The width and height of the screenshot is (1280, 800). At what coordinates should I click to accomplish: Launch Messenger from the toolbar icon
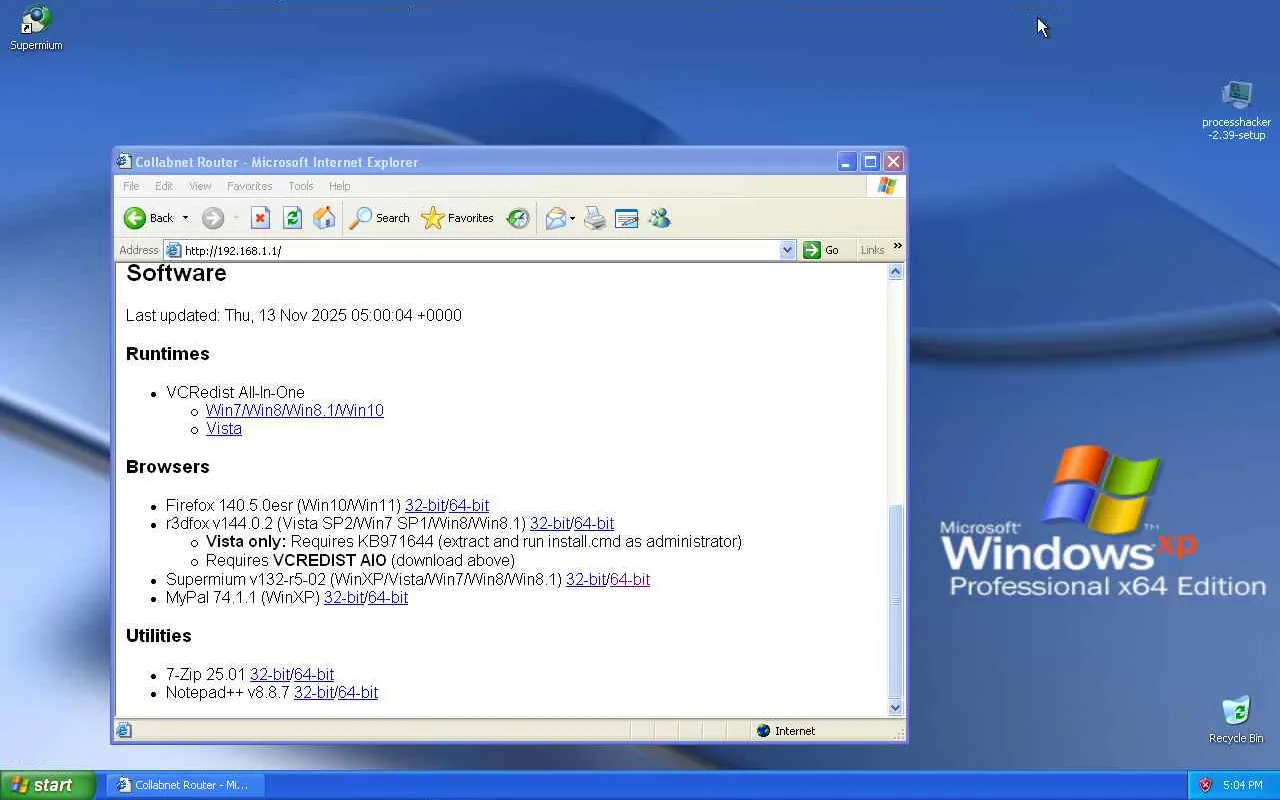(659, 218)
